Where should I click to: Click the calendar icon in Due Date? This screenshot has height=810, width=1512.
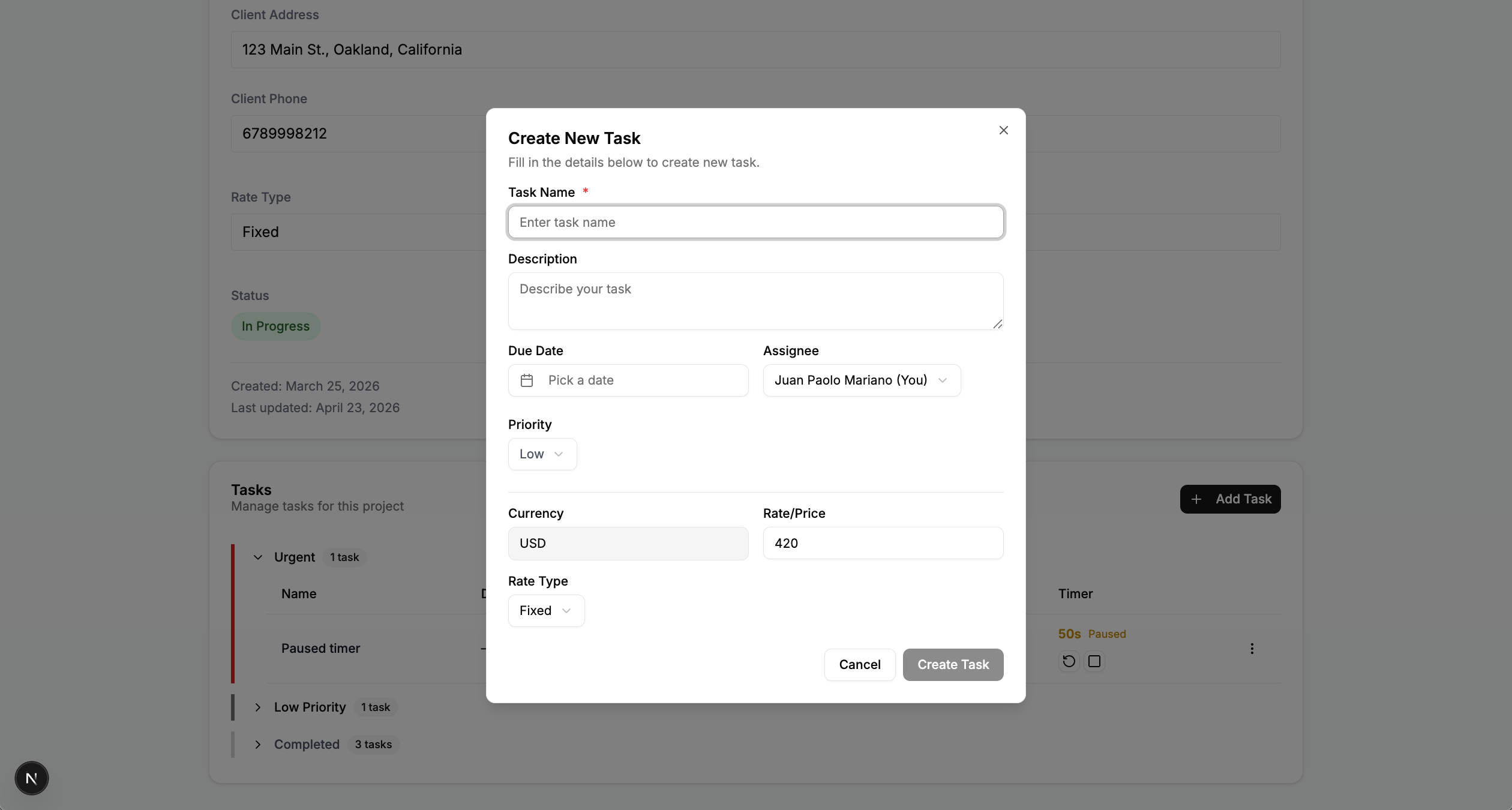point(527,380)
